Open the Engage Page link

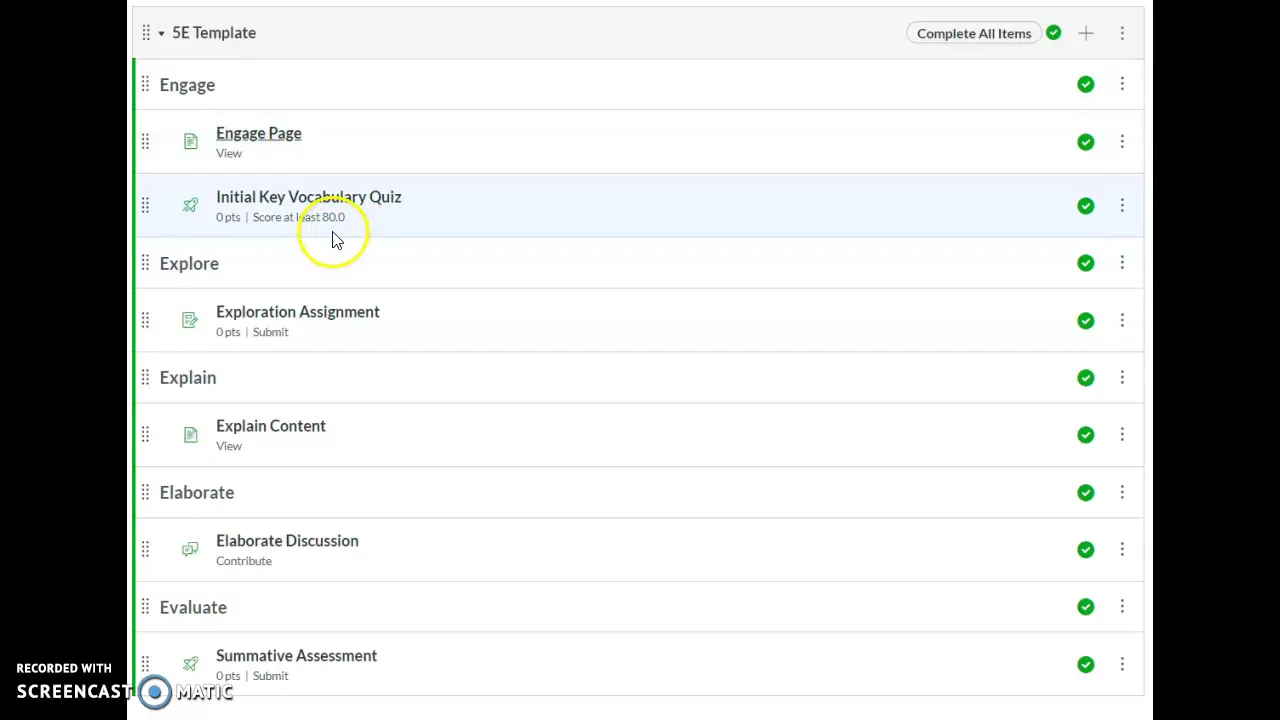258,133
